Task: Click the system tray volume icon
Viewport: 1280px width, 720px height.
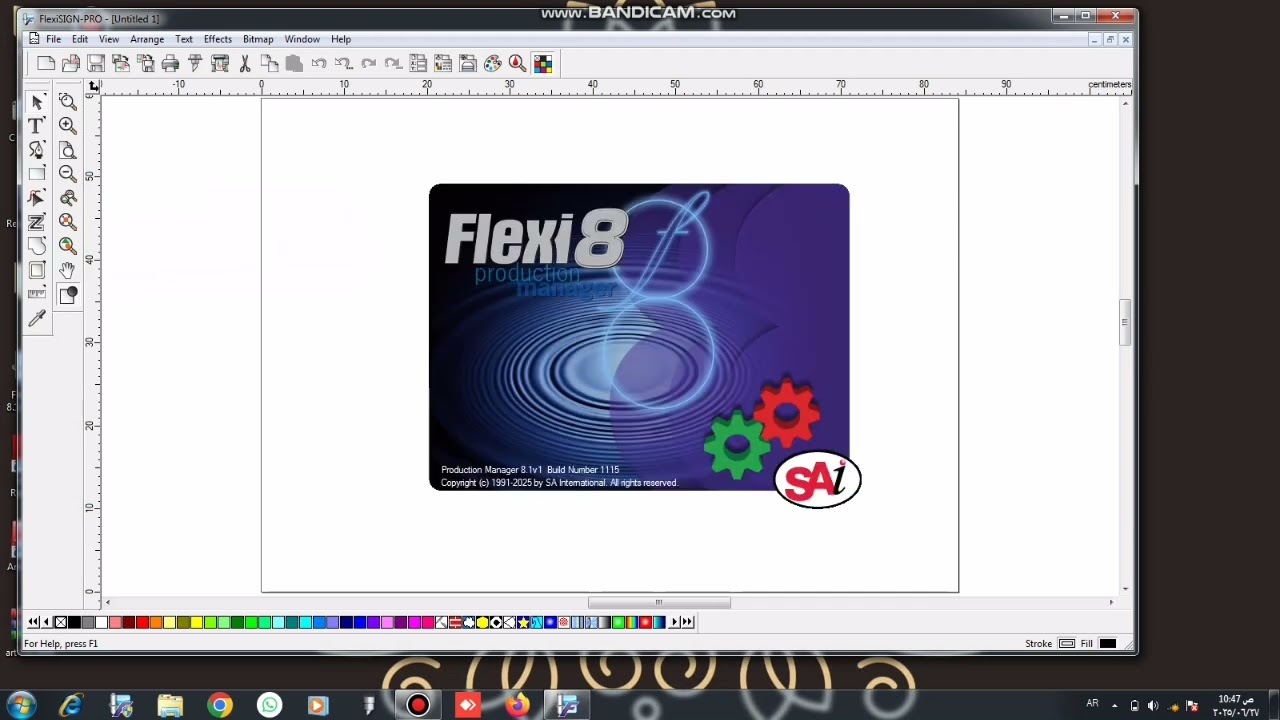Action: coord(1153,705)
